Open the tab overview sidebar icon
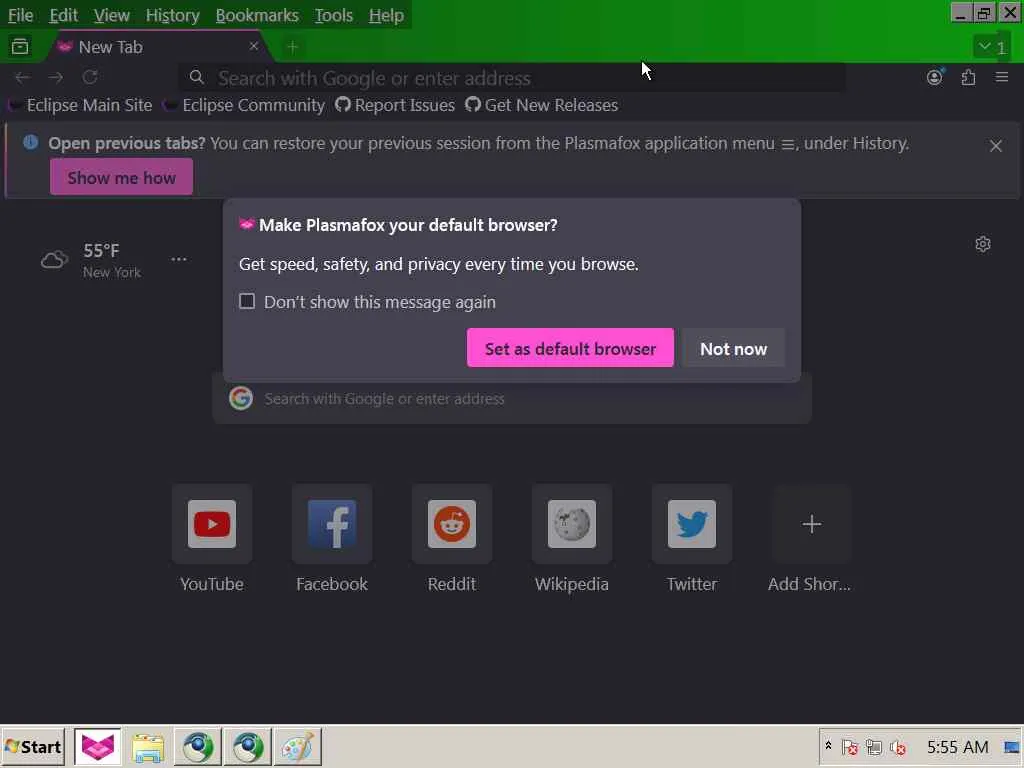This screenshot has width=1024, height=768. (x=20, y=46)
